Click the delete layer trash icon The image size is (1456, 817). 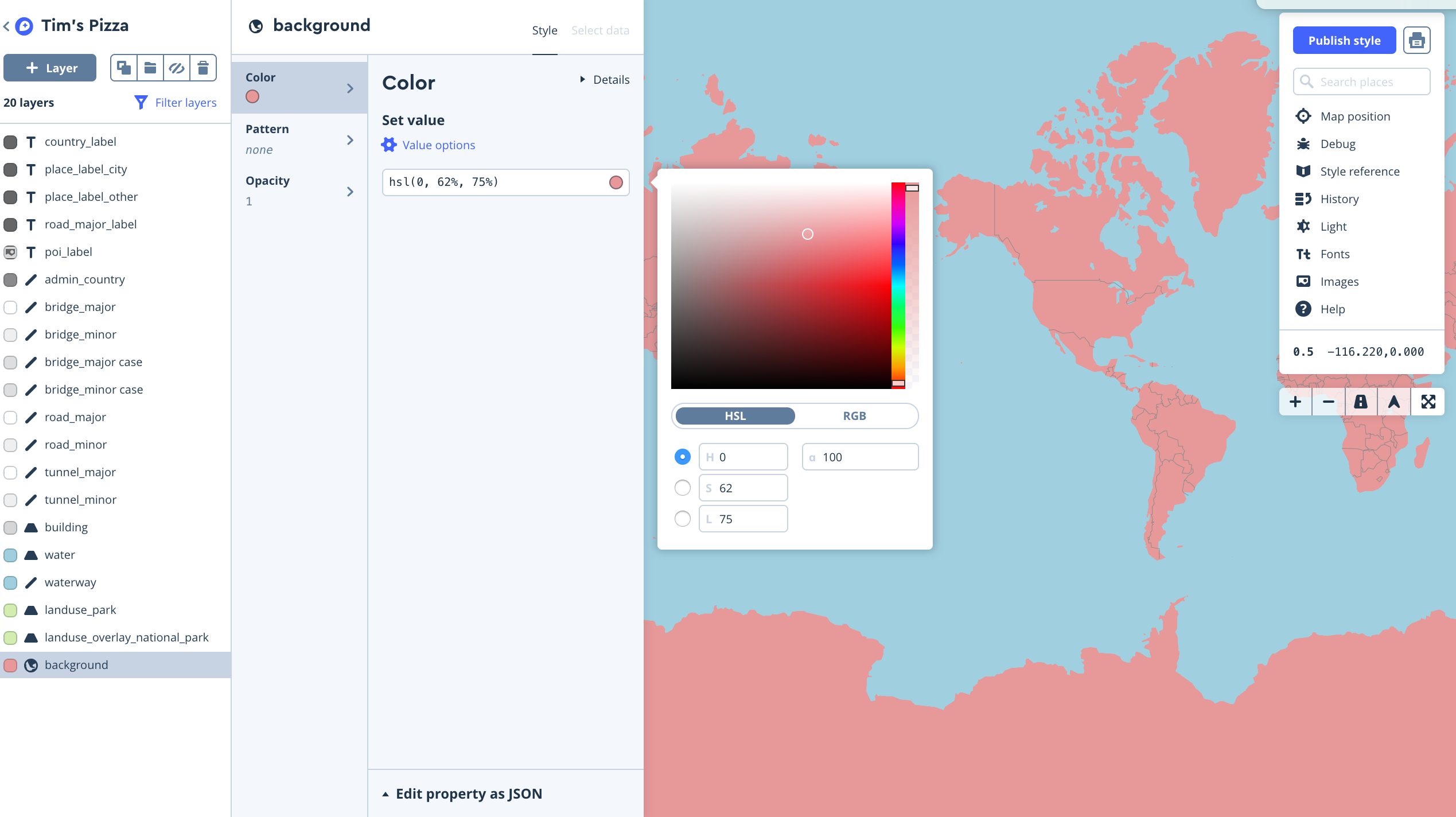click(x=203, y=68)
